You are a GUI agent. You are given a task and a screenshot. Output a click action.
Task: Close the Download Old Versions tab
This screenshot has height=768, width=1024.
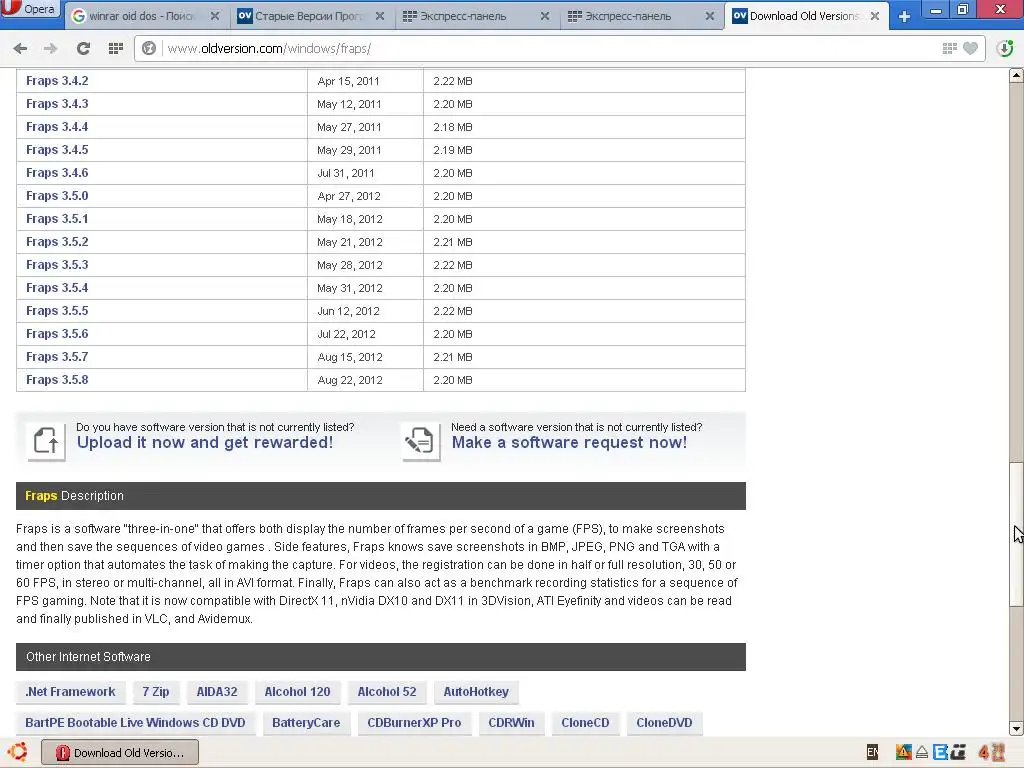(875, 16)
